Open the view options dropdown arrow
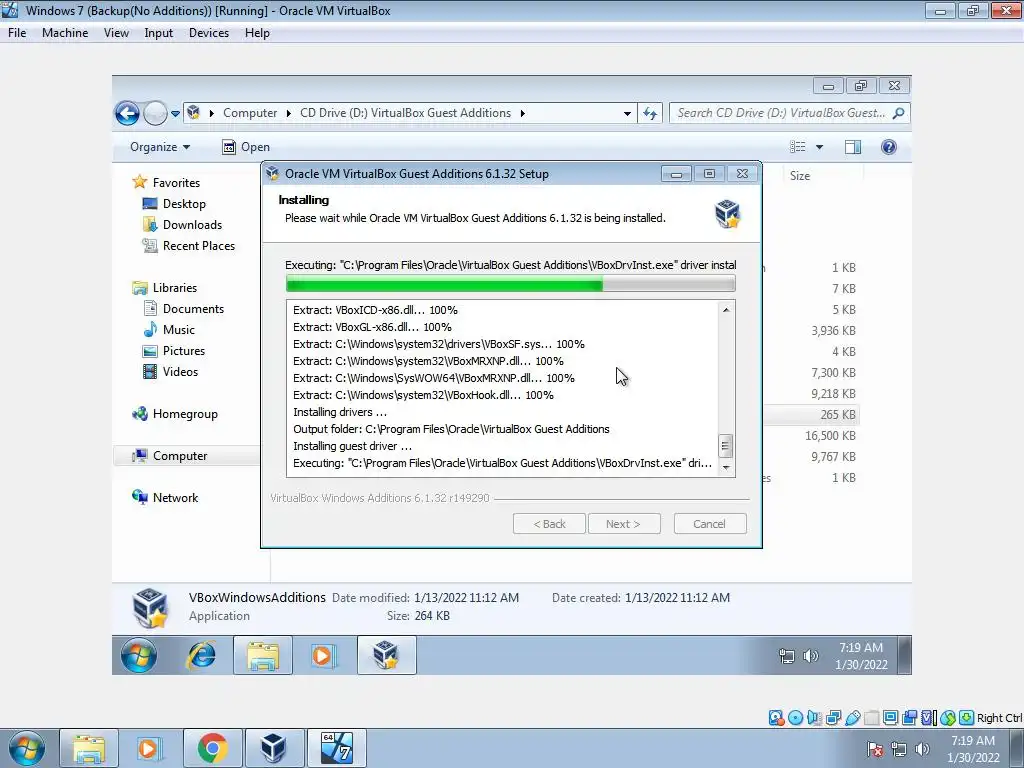 [819, 147]
